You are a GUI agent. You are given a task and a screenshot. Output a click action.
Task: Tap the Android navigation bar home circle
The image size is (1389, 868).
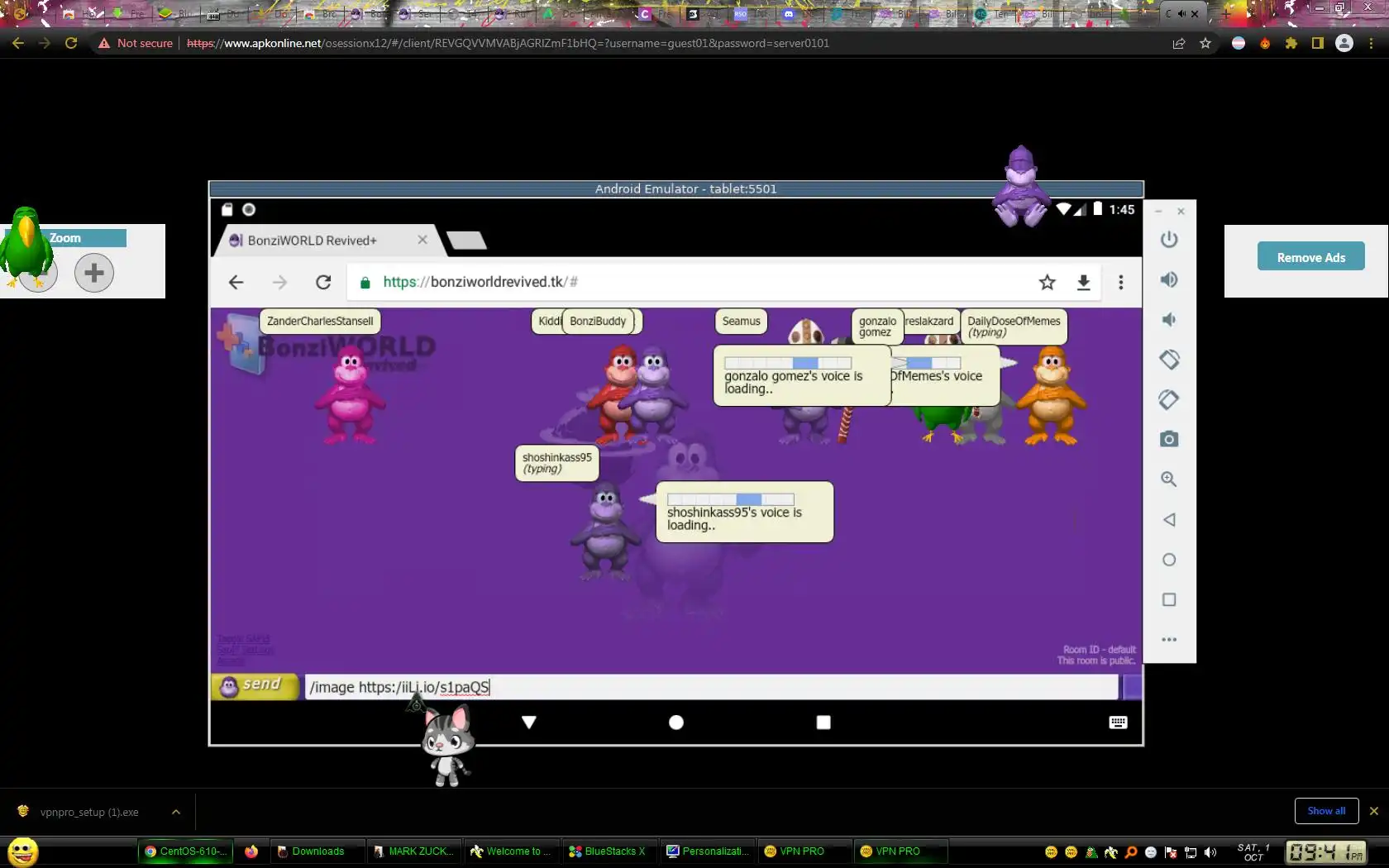click(676, 723)
